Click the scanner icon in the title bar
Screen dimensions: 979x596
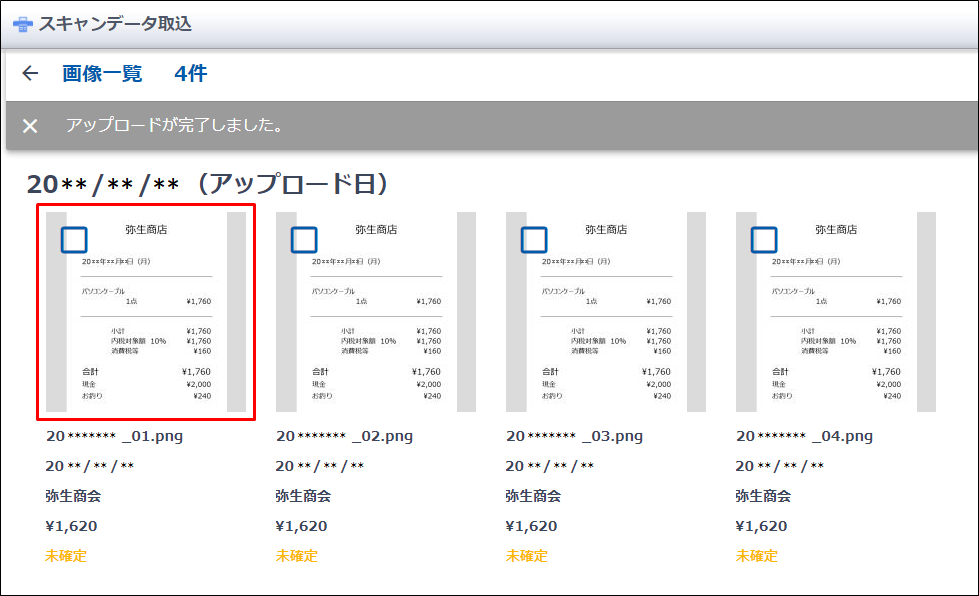pos(22,24)
